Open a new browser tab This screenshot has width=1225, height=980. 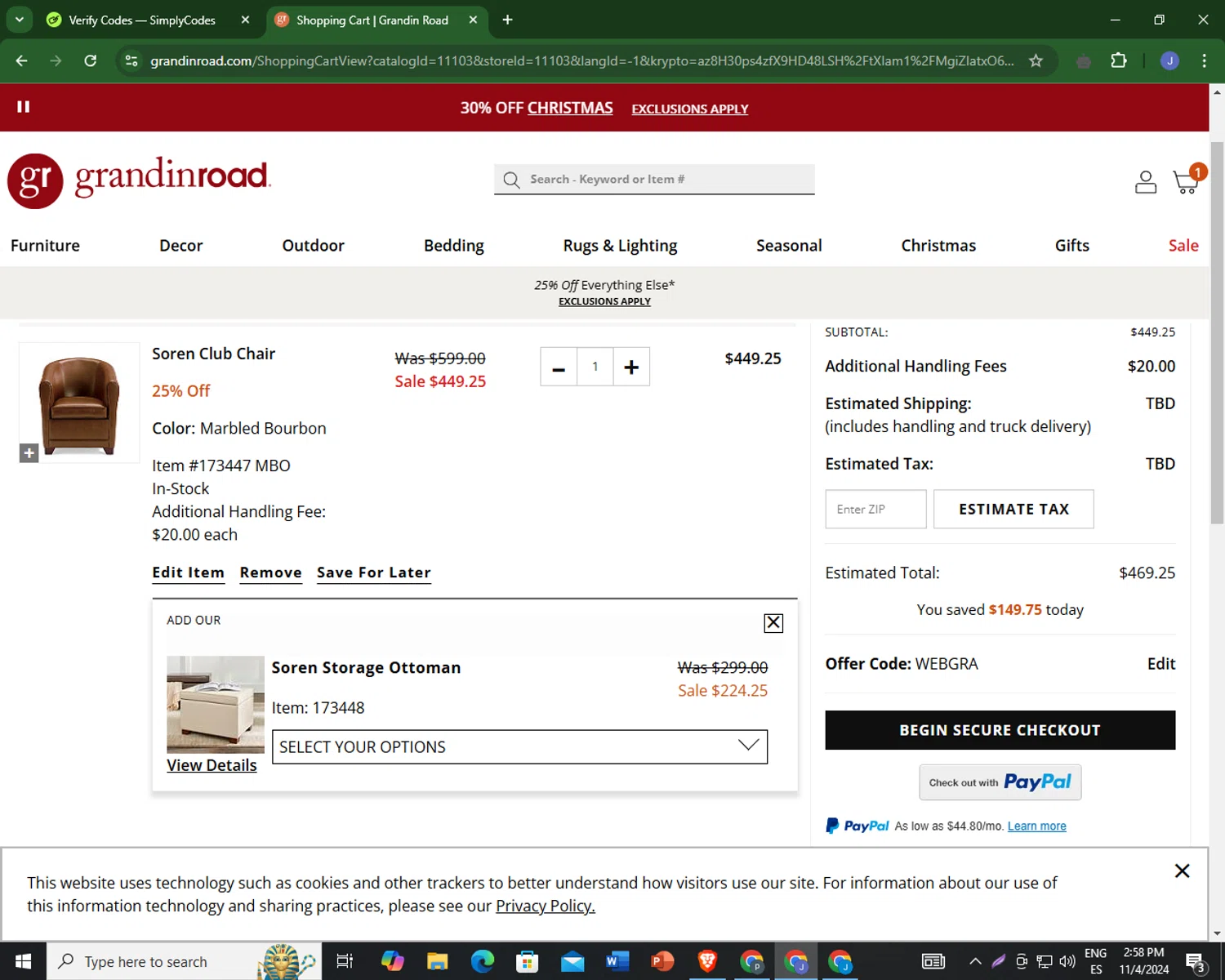pyautogui.click(x=507, y=20)
